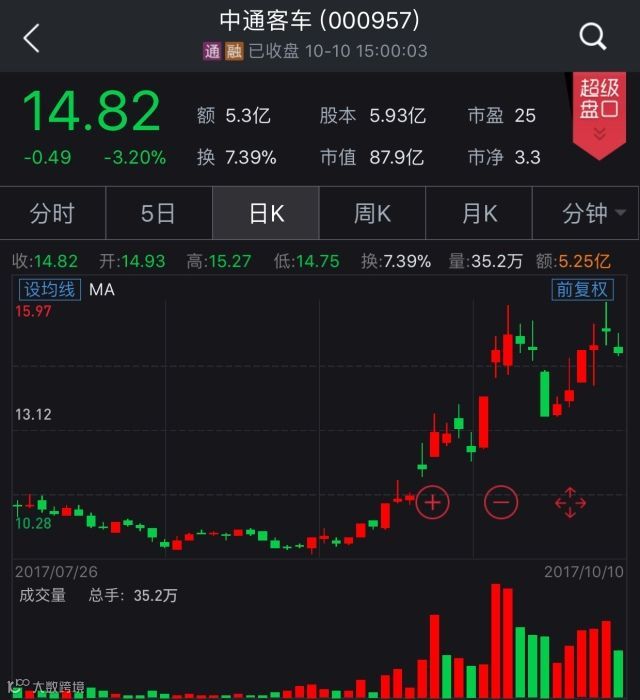Tap the four-arrow move chart icon

pos(570,503)
